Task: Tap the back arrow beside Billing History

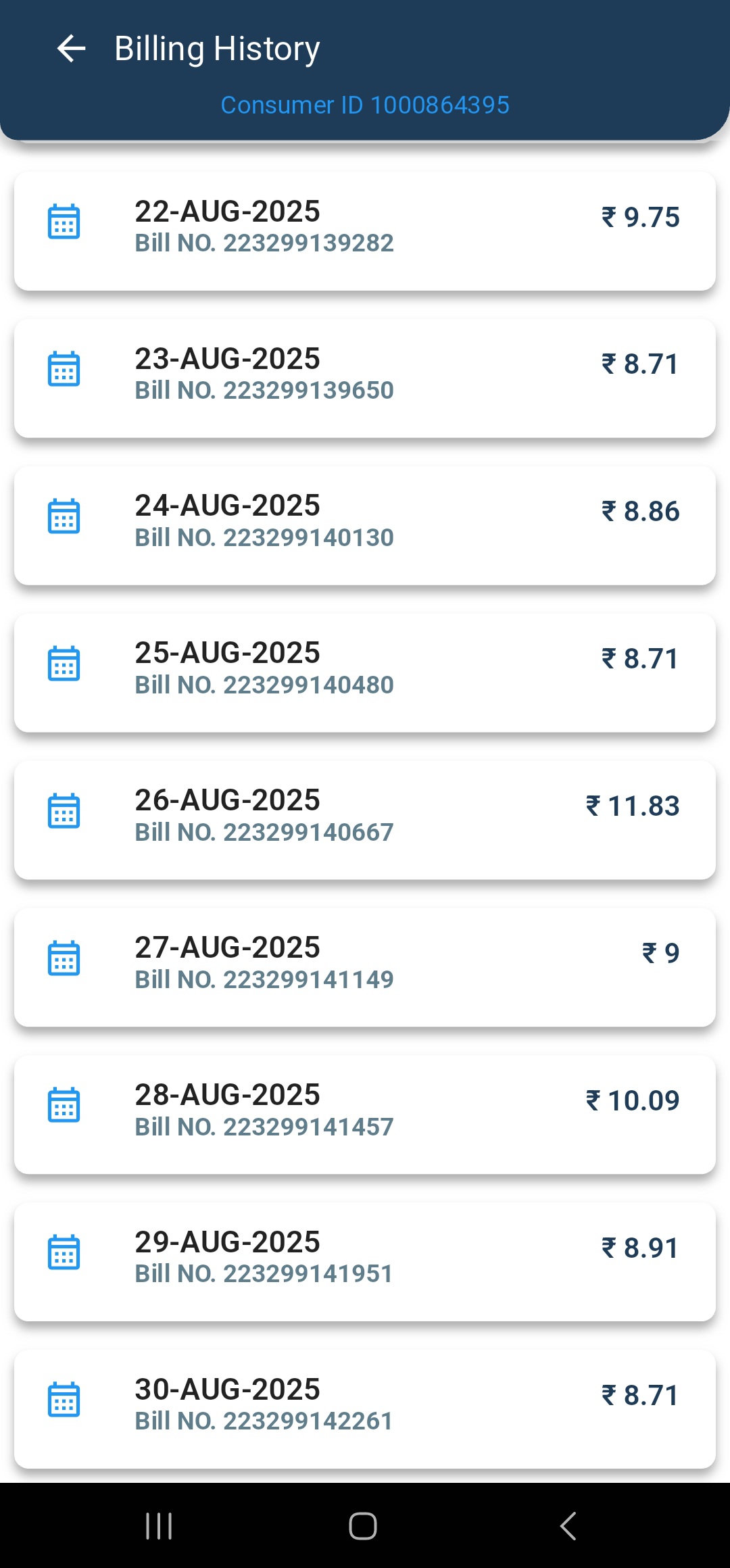Action: pyautogui.click(x=71, y=49)
